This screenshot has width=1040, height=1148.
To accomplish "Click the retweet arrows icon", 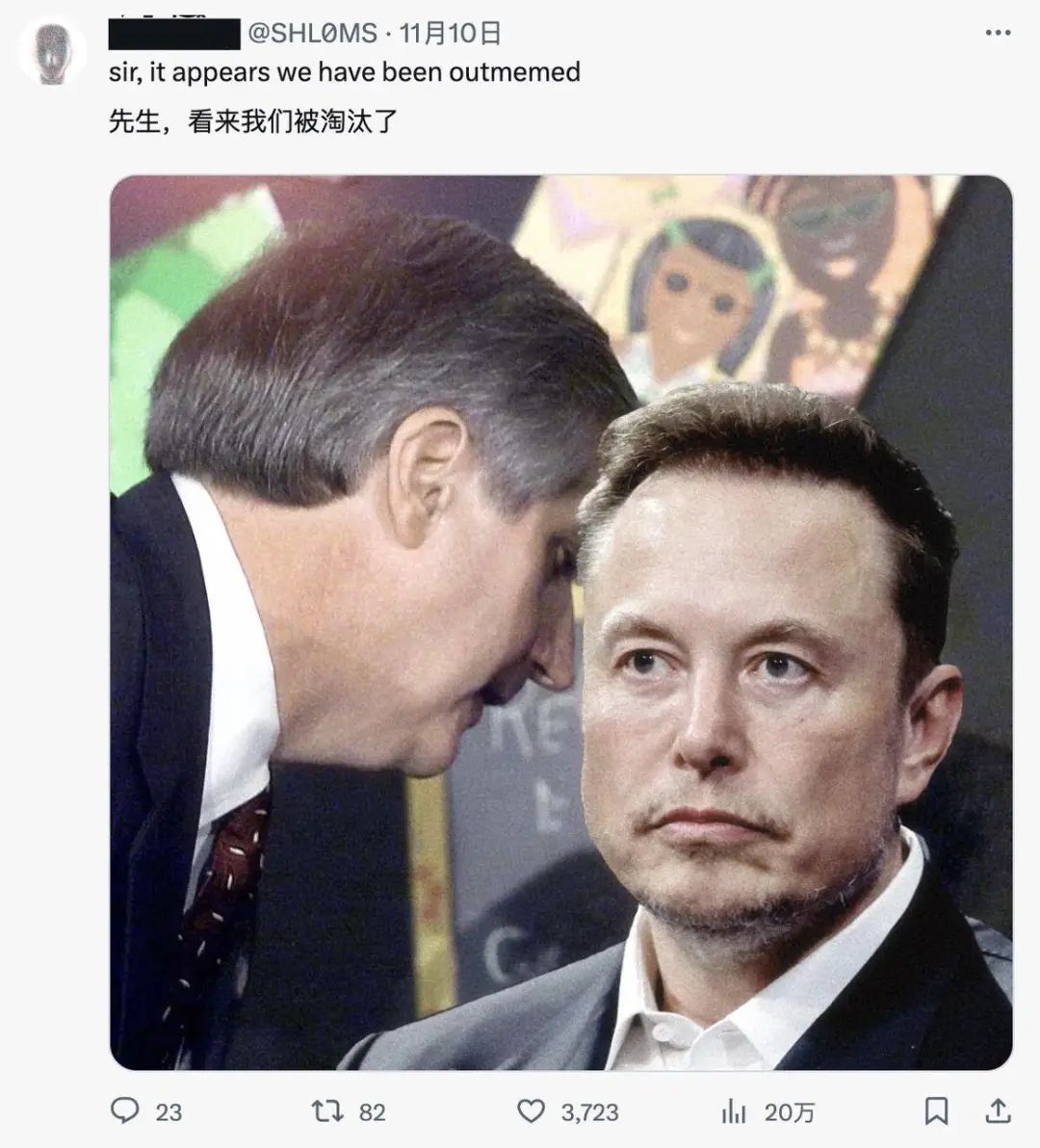I will coord(327,1111).
